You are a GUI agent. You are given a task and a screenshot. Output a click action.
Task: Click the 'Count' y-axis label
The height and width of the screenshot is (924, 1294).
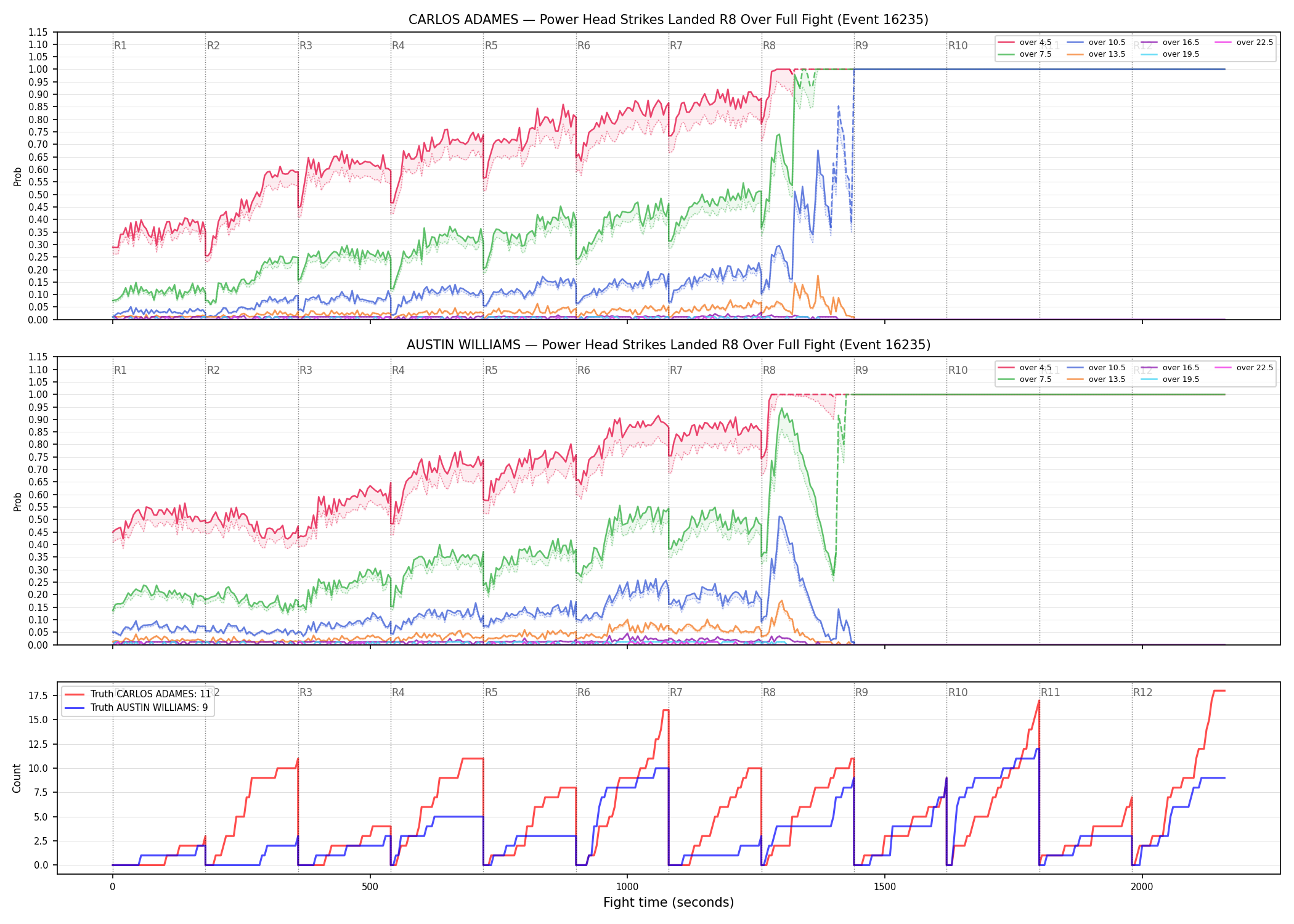[17, 778]
